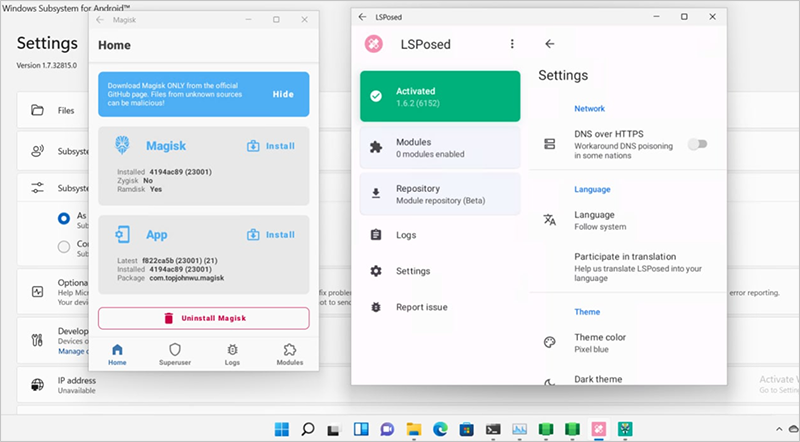Click the Subsystem resources sliders icon
Viewport: 800px width, 442px height.
[x=37, y=188]
